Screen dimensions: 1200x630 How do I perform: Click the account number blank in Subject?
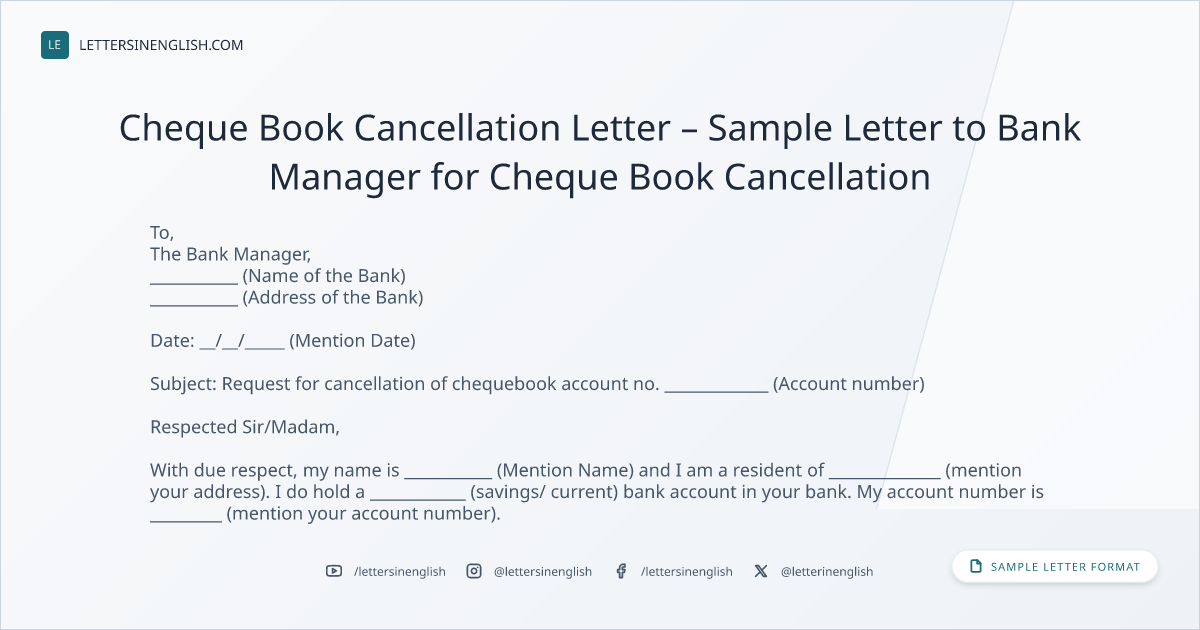tap(716, 386)
